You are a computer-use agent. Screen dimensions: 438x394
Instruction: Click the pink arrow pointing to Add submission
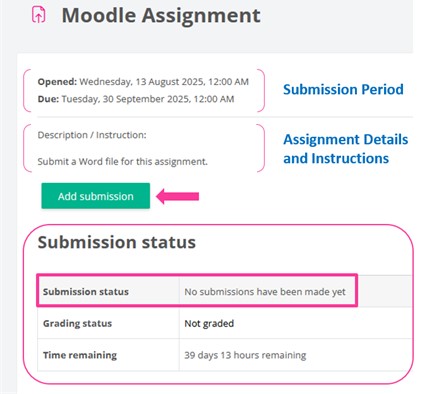point(178,196)
